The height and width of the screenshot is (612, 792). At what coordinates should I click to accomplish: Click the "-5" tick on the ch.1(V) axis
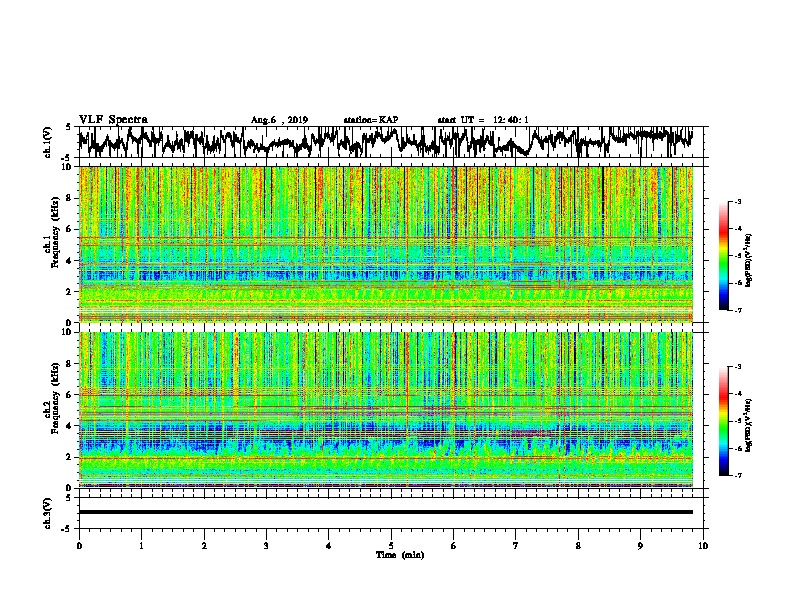[67, 157]
